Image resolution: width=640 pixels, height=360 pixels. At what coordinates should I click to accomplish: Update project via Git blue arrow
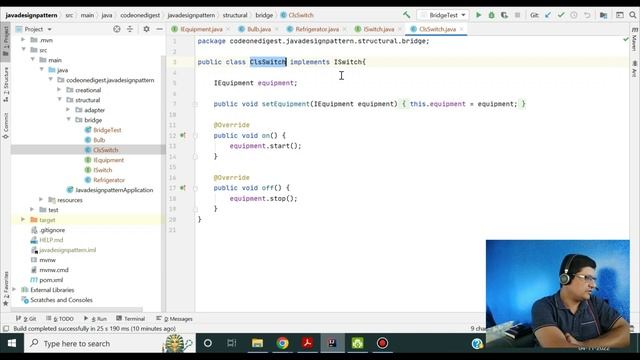[x=548, y=15]
